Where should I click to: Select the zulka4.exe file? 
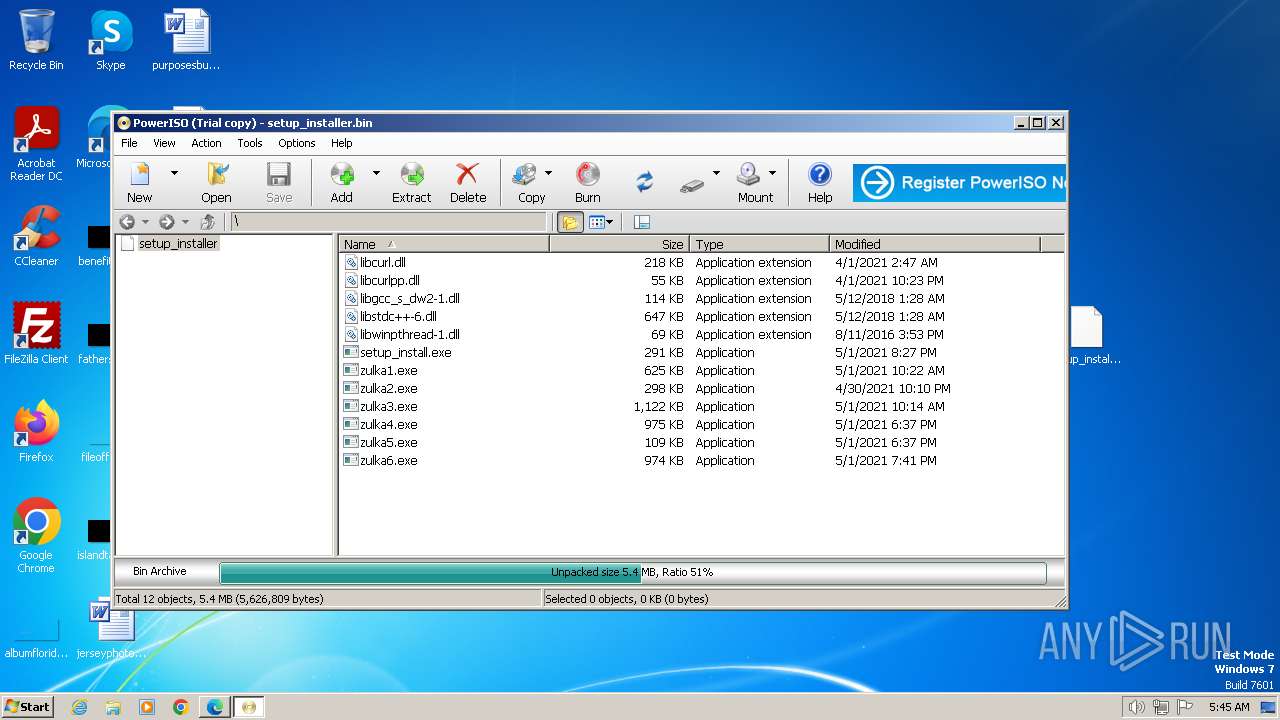click(x=389, y=424)
